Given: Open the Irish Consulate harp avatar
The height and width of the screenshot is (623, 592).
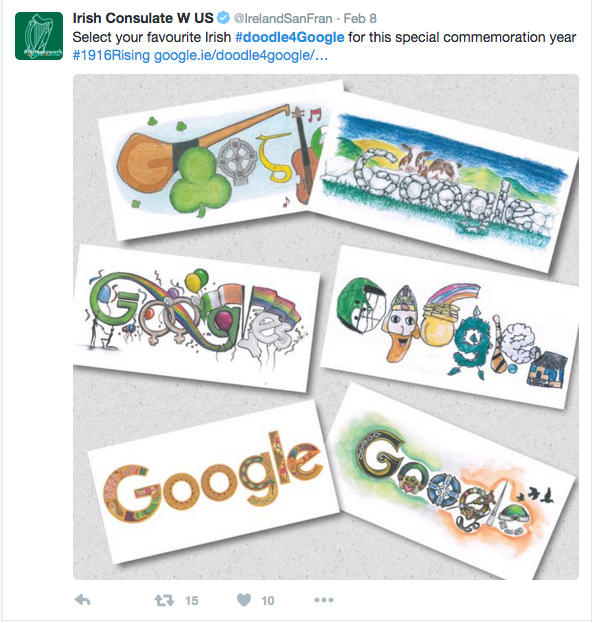Looking at the screenshot, I should 39,36.
